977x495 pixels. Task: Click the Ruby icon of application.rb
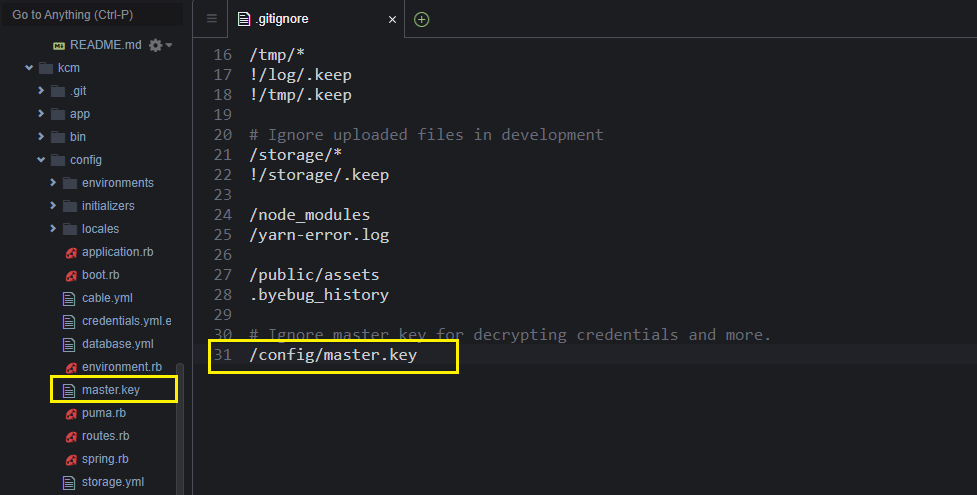[71, 252]
